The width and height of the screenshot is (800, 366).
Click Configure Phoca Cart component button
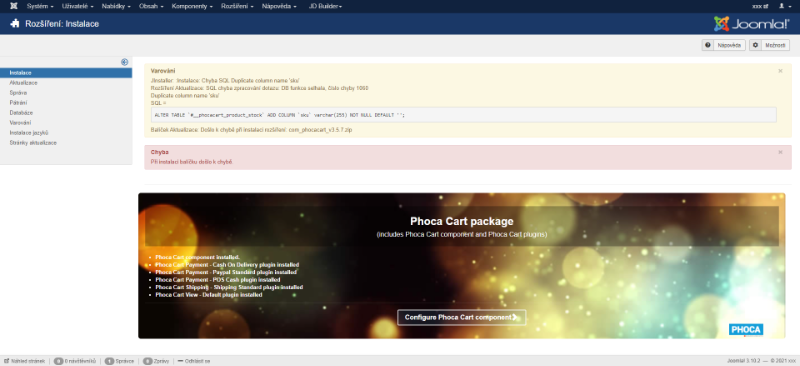462,318
